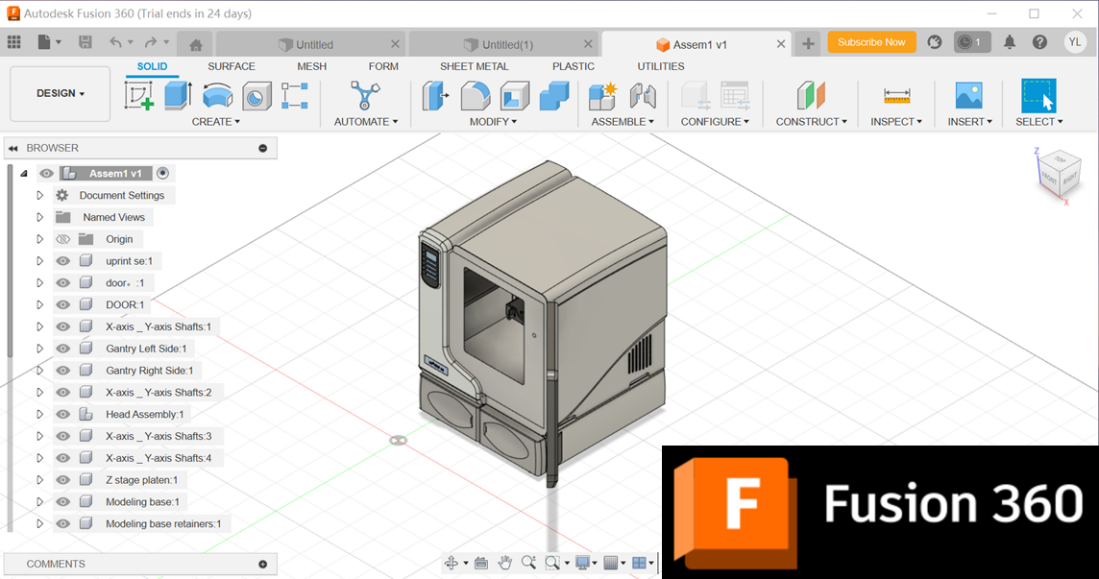The image size is (1099, 579).
Task: Select the Create Sketch tool
Action: coord(139,95)
